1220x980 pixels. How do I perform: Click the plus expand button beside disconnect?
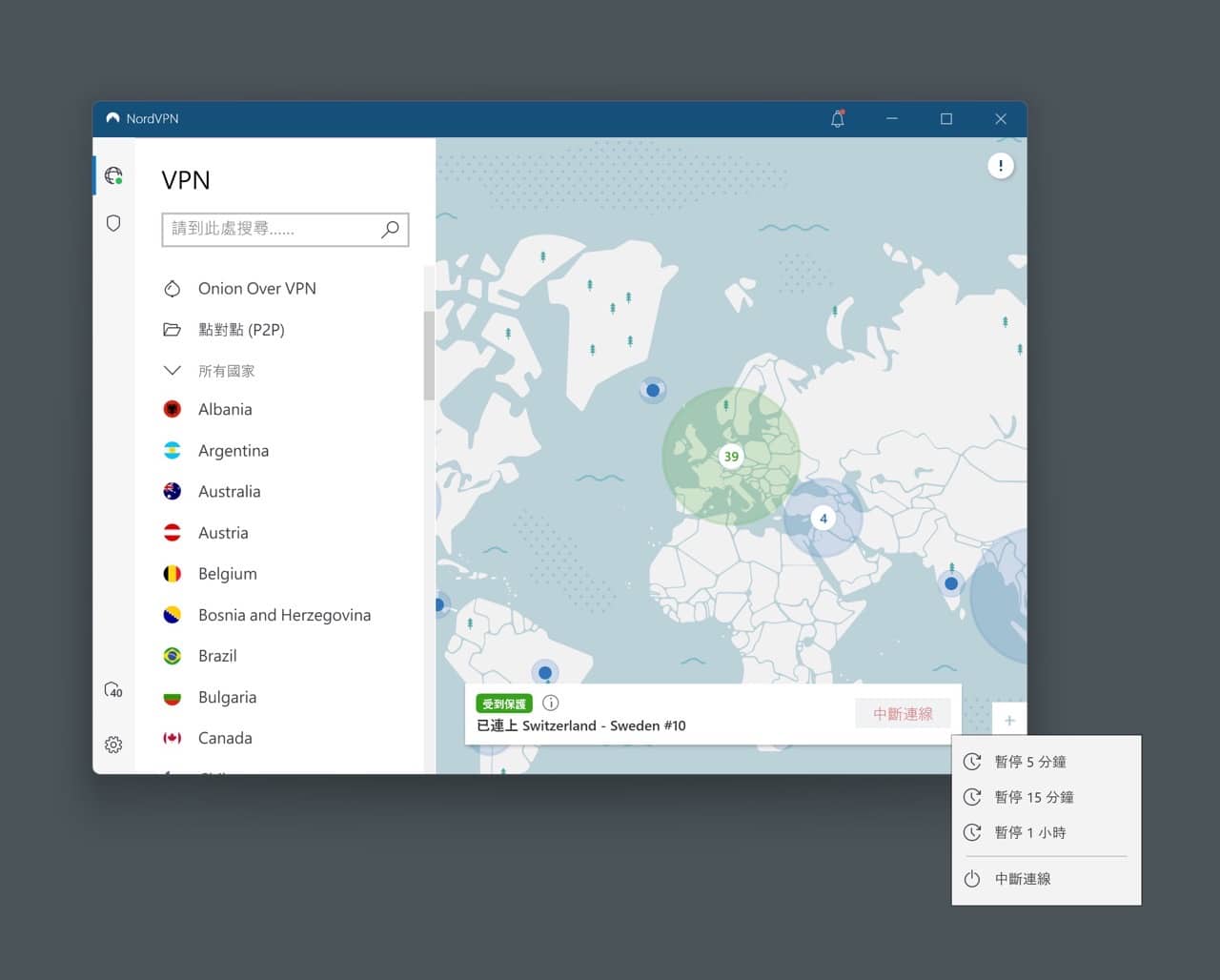pos(1009,721)
